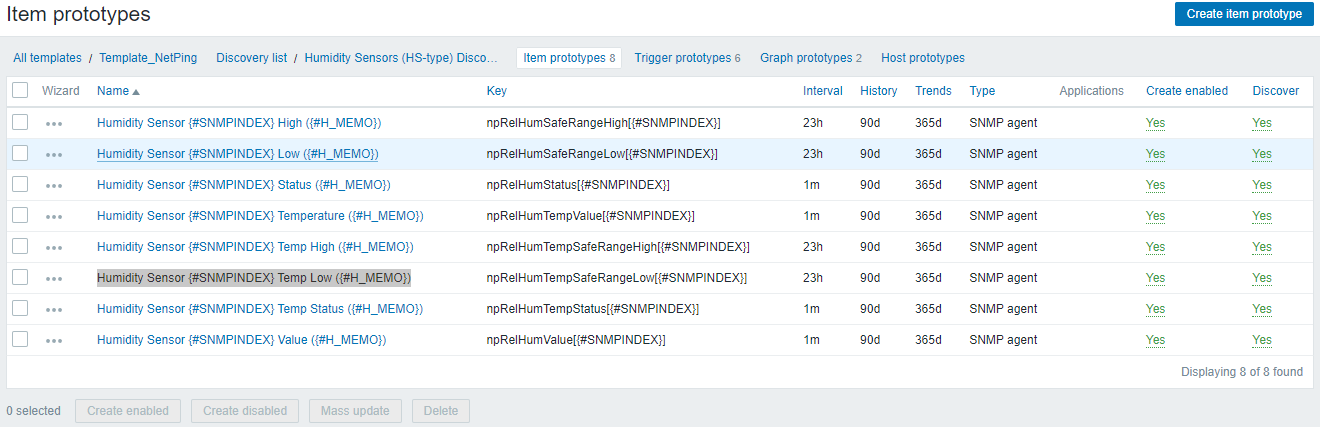Viewport: 1320px width, 427px height.
Task: Check the box for Humidity Sensor High item
Action: [20, 122]
